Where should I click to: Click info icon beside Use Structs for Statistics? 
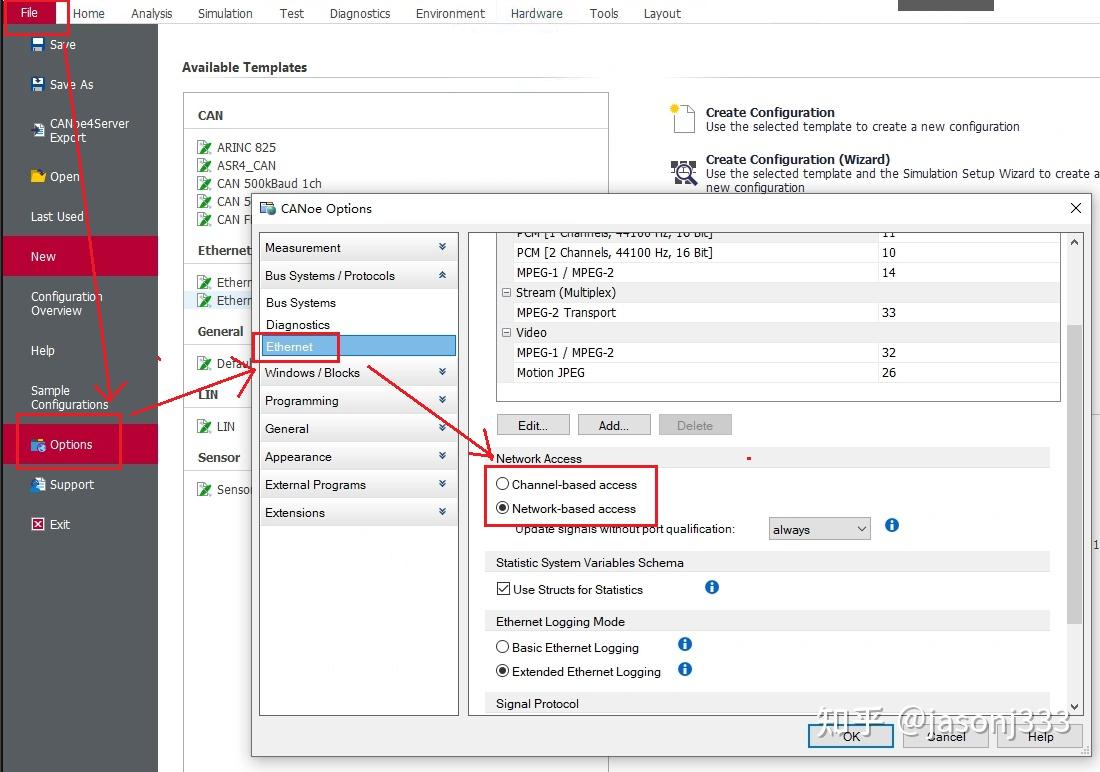[x=711, y=587]
